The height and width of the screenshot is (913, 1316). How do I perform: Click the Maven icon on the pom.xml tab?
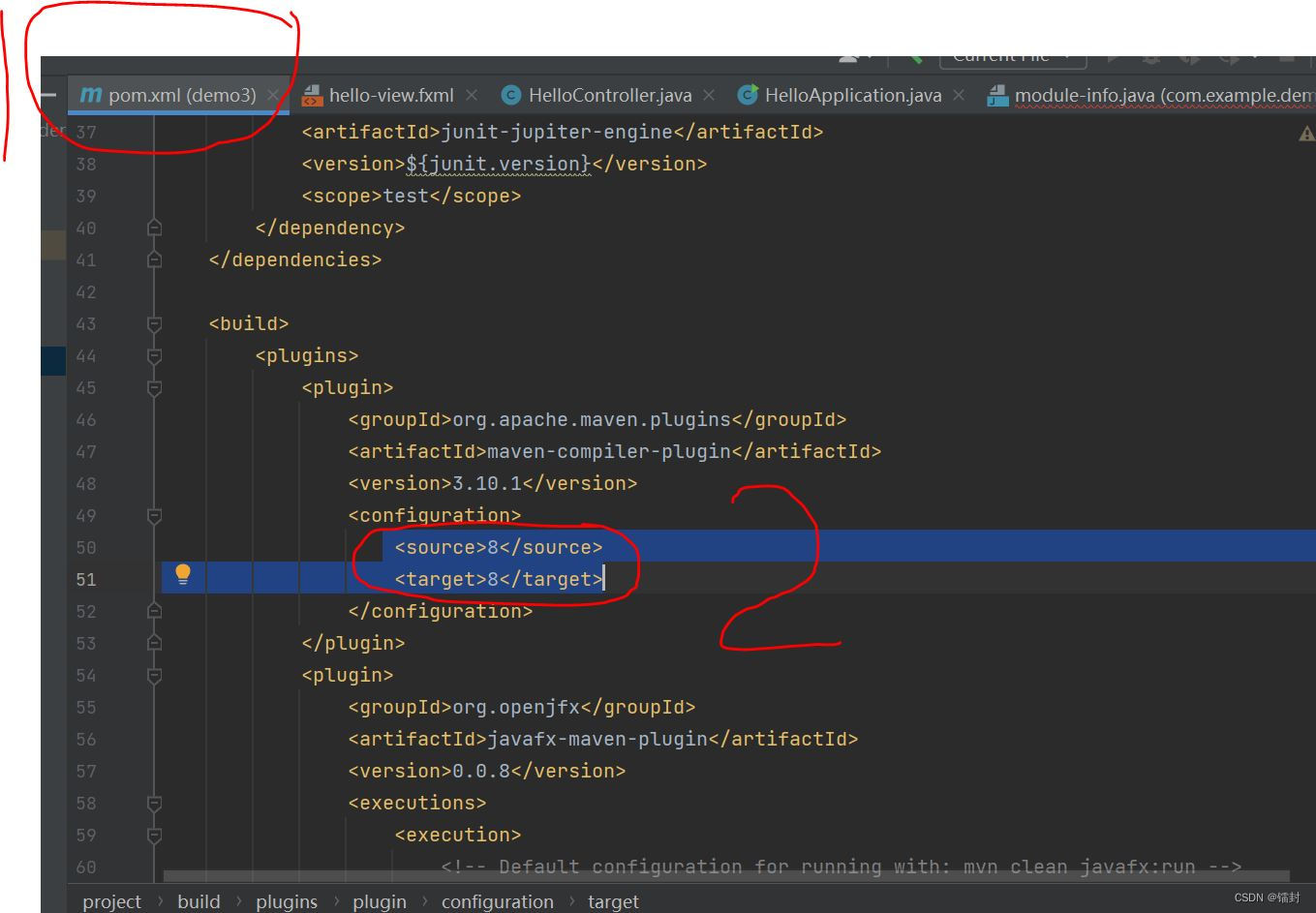tap(90, 95)
